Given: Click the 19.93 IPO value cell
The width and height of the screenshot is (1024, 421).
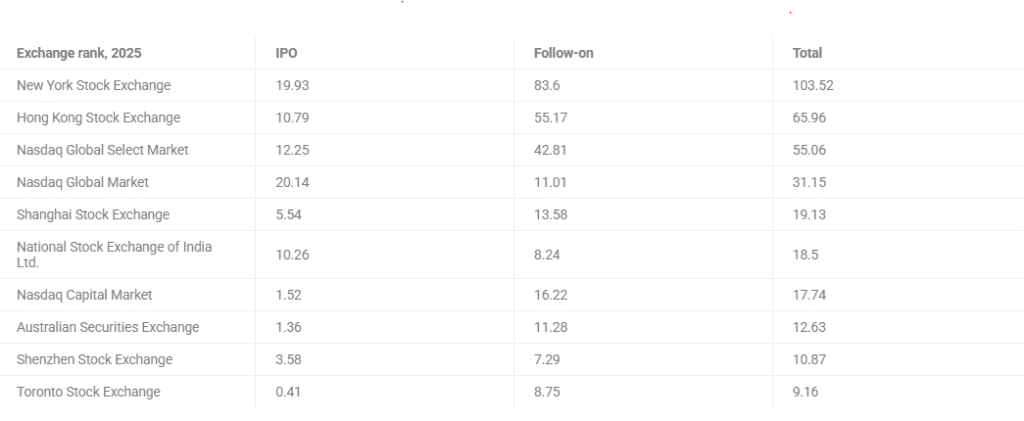Looking at the screenshot, I should tap(292, 85).
